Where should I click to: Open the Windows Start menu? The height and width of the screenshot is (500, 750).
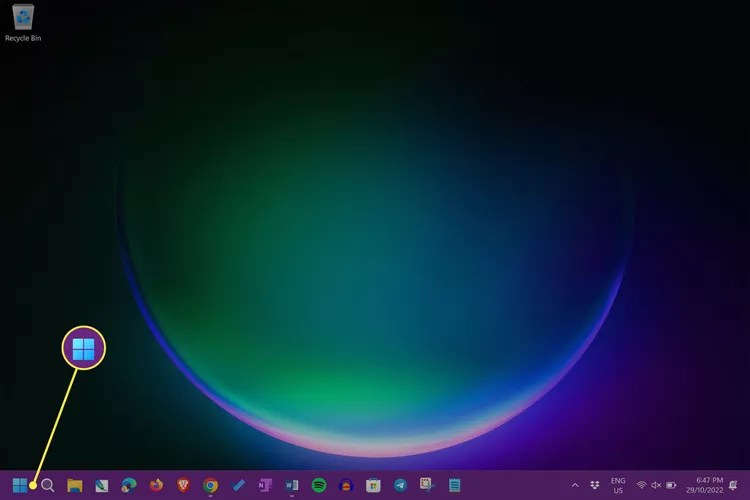20,485
